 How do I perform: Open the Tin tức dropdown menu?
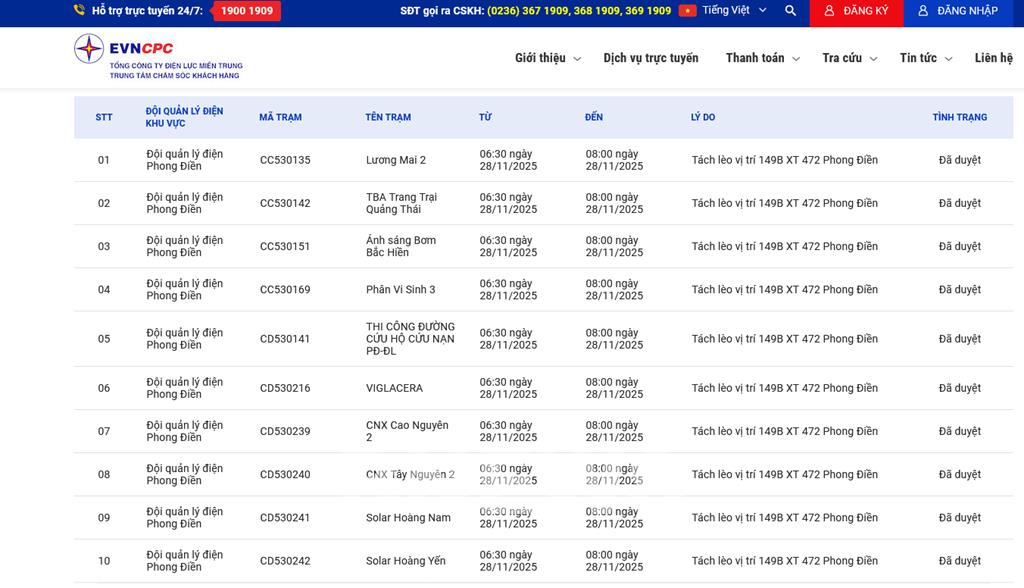coord(925,58)
